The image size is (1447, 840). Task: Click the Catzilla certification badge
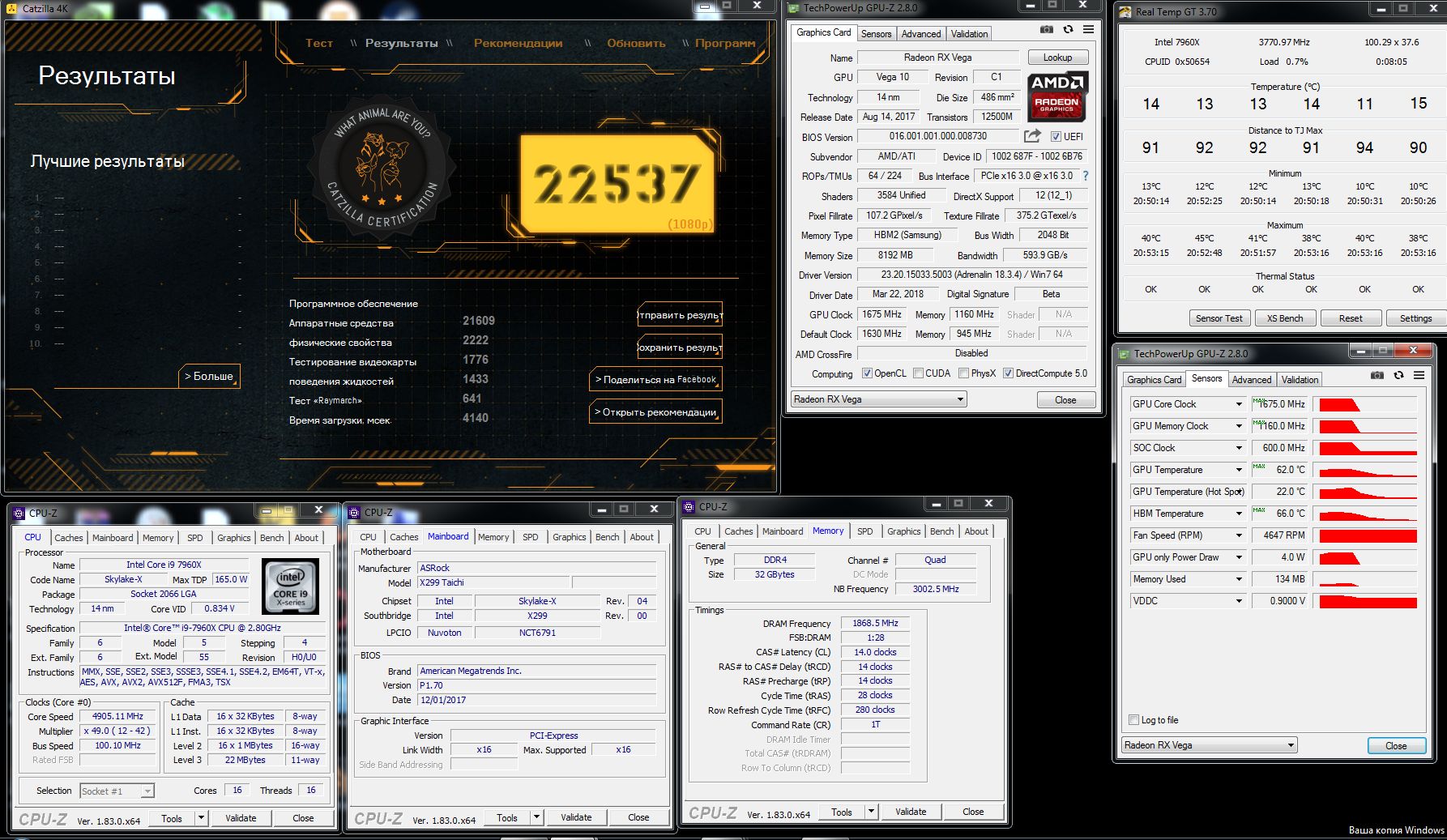(382, 168)
